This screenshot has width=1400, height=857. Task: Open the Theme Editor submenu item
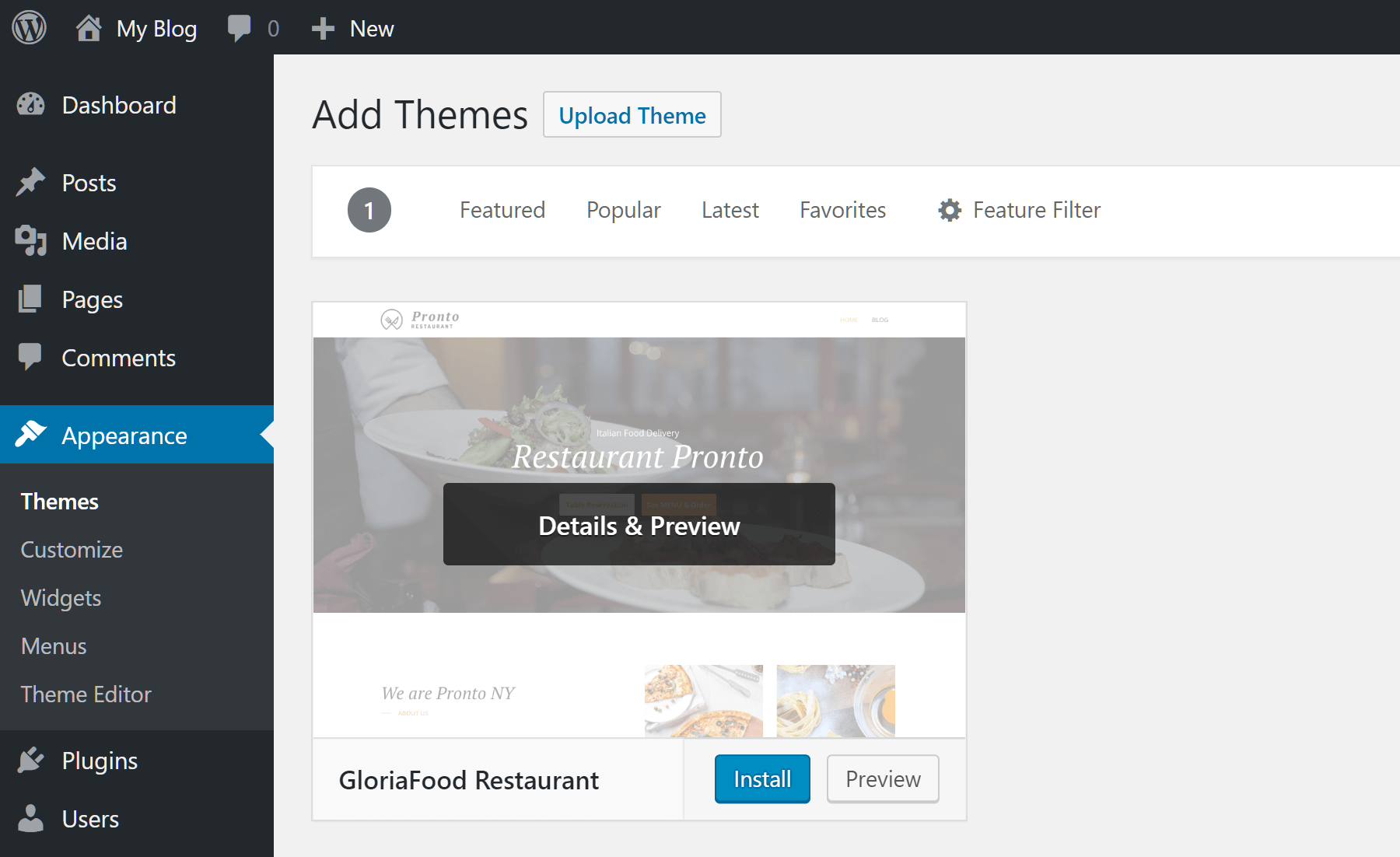click(x=86, y=694)
